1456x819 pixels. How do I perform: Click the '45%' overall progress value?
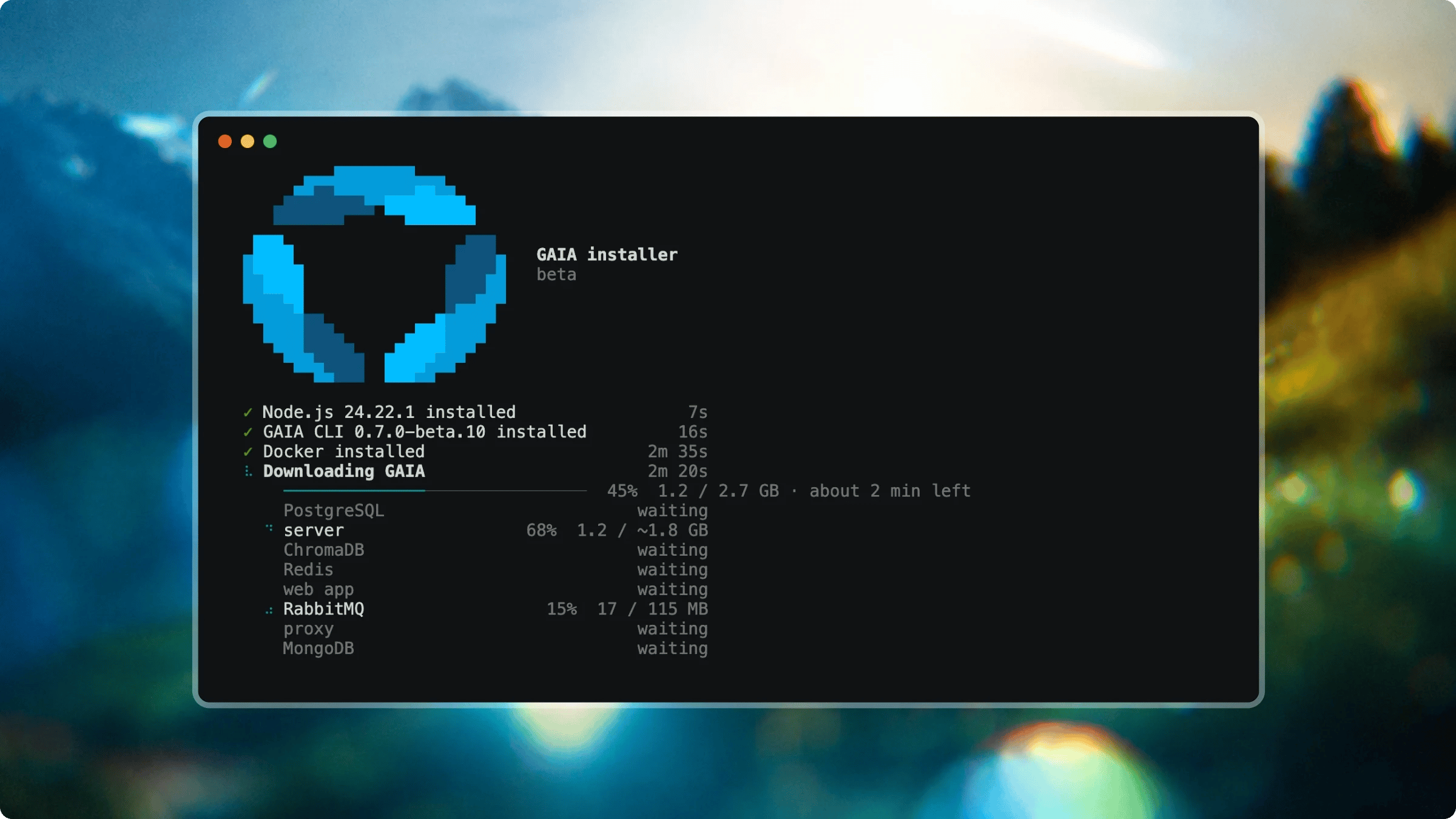622,491
